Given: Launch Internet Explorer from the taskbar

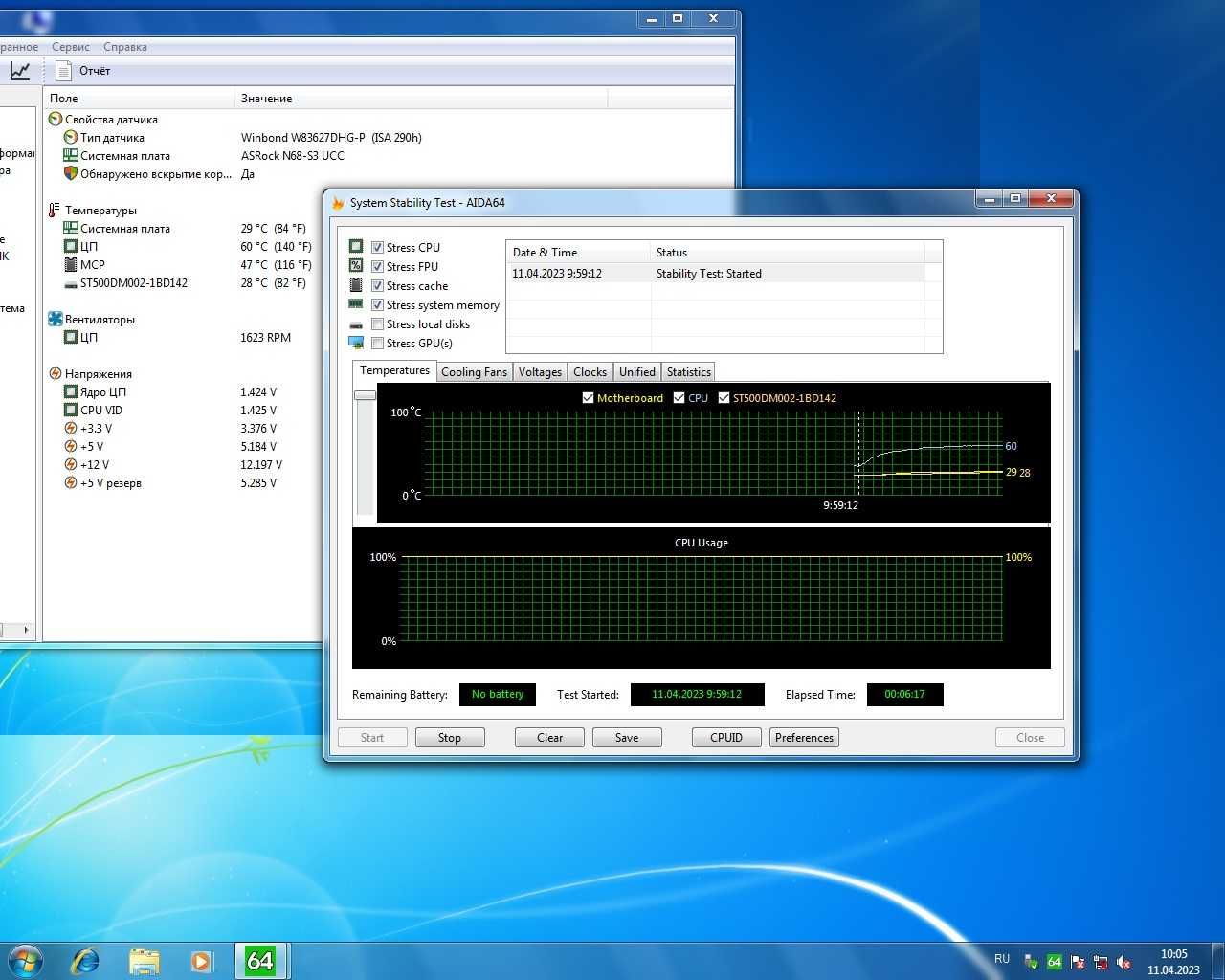Looking at the screenshot, I should [x=86, y=960].
